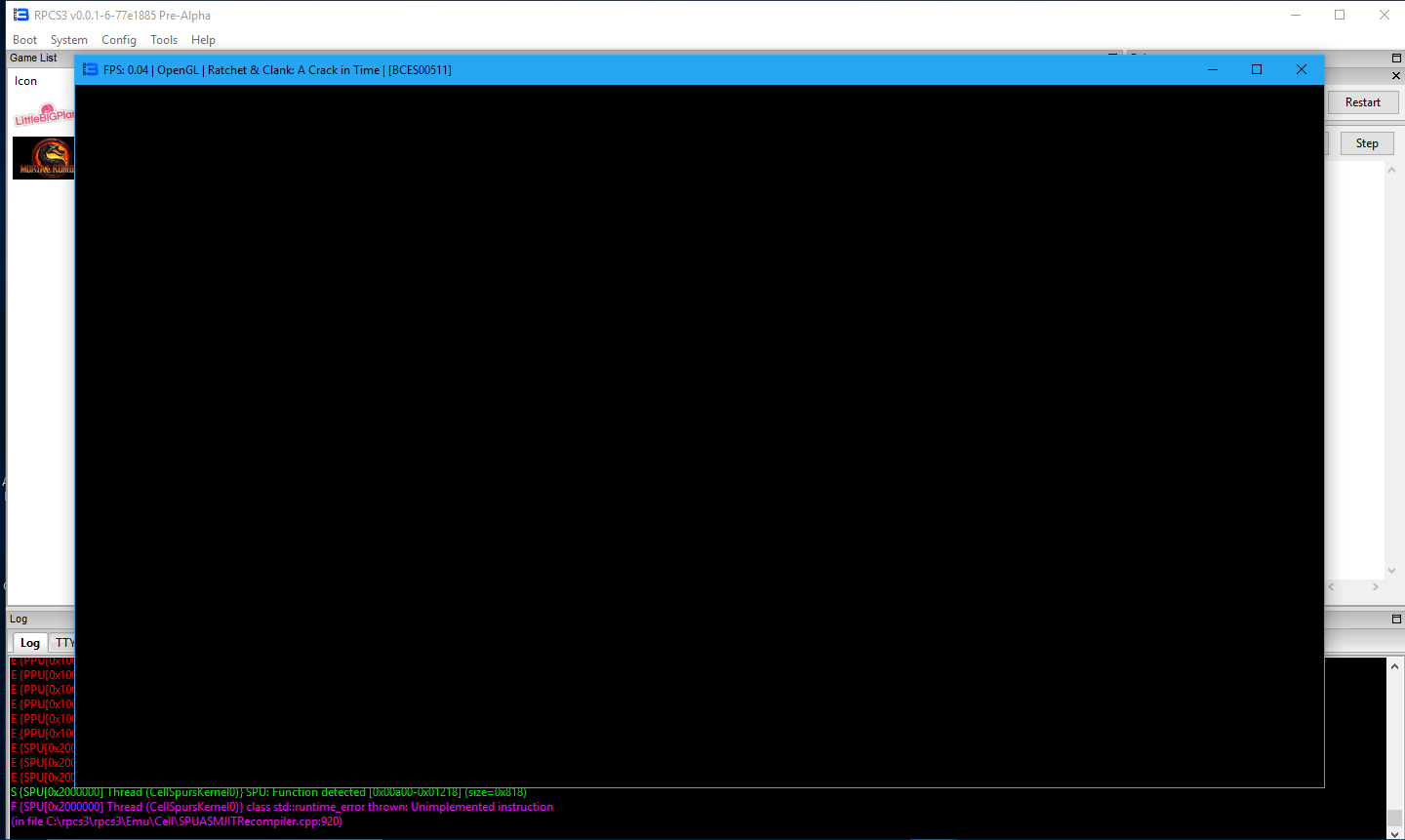The image size is (1405, 840).
Task: Open the Tools menu
Action: [164, 40]
